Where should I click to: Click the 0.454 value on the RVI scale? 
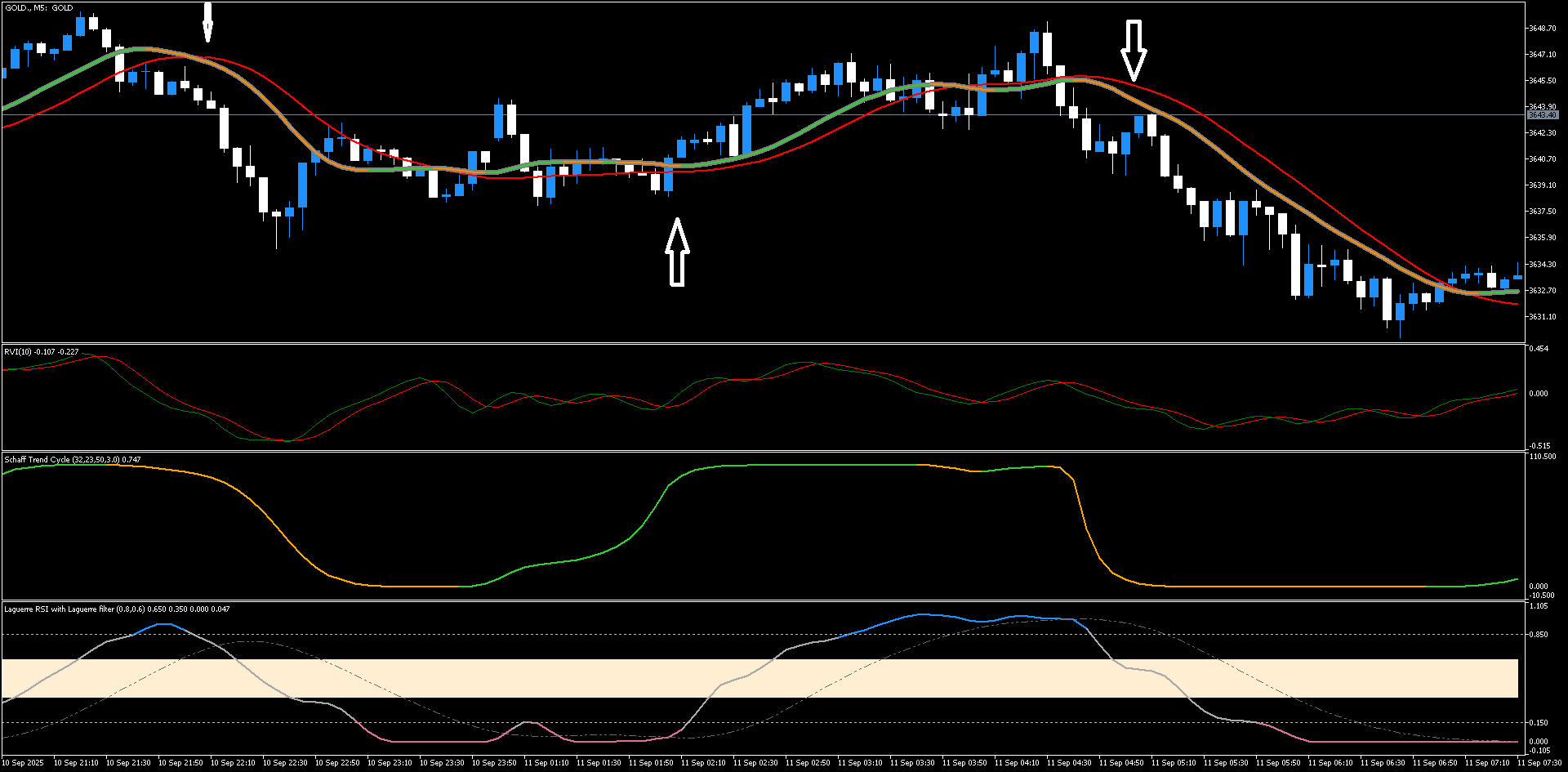tap(1539, 348)
